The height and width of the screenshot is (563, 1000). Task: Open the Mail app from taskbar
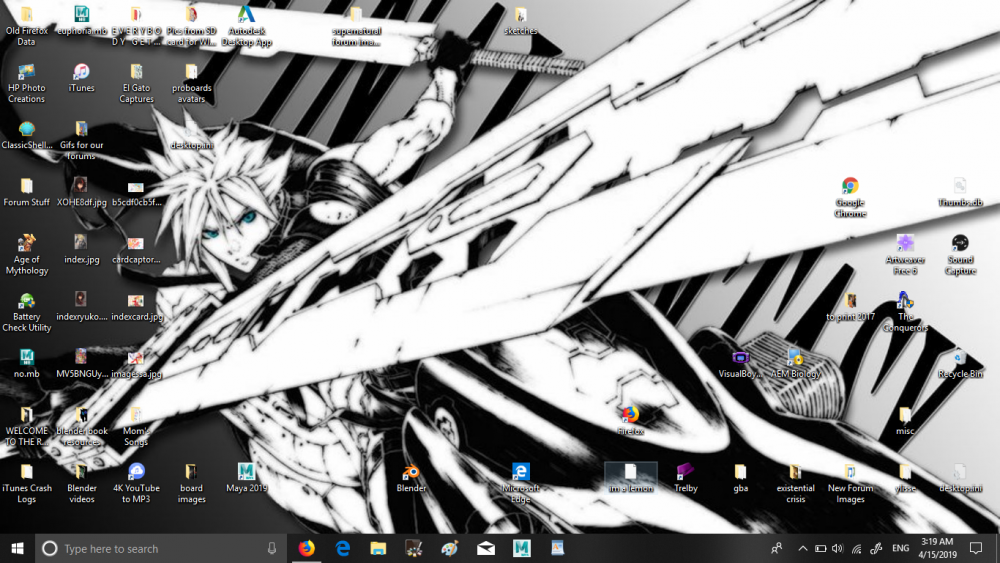tap(486, 548)
